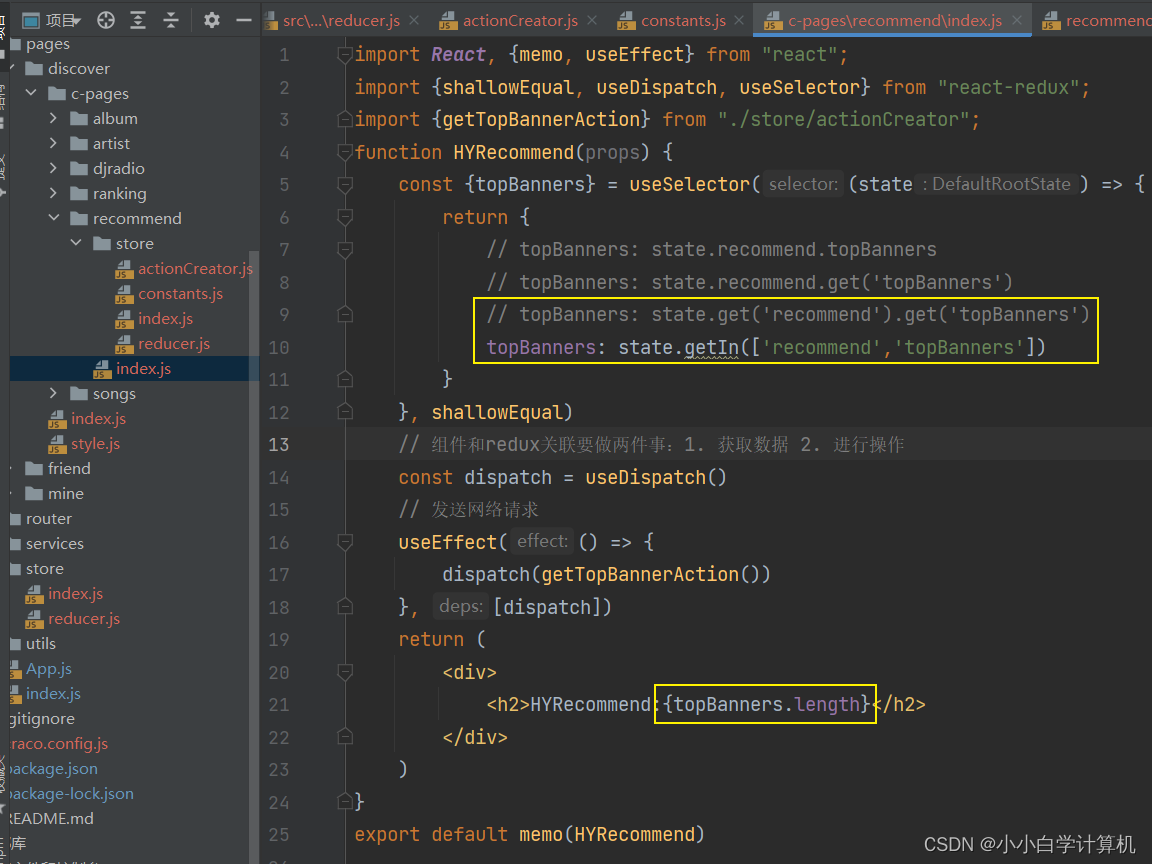Image resolution: width=1152 pixels, height=864 pixels.
Task: Click the JS icon on constants.js tab
Action: pyautogui.click(x=626, y=21)
